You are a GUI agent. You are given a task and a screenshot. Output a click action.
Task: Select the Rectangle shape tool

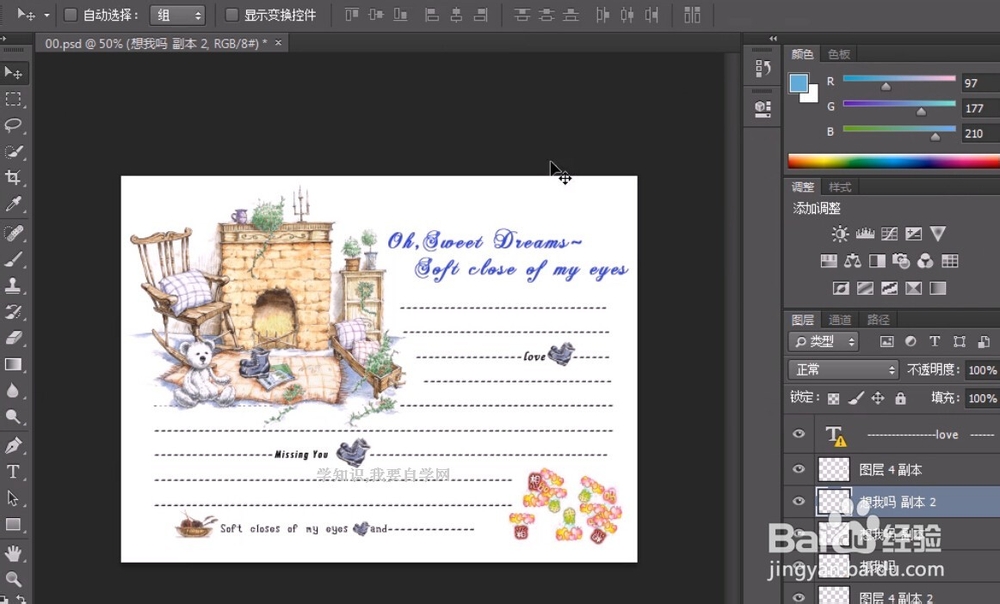[x=13, y=524]
